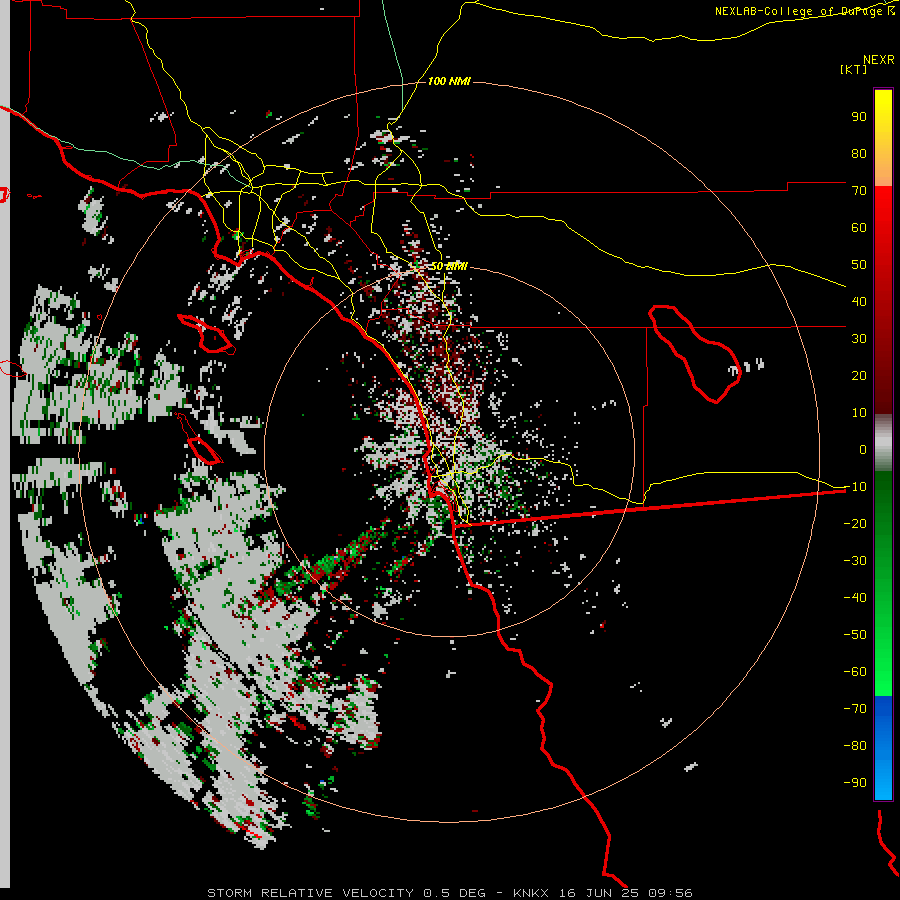Click the yellow top segment of color bar
The height and width of the screenshot is (900, 900).
[883, 138]
